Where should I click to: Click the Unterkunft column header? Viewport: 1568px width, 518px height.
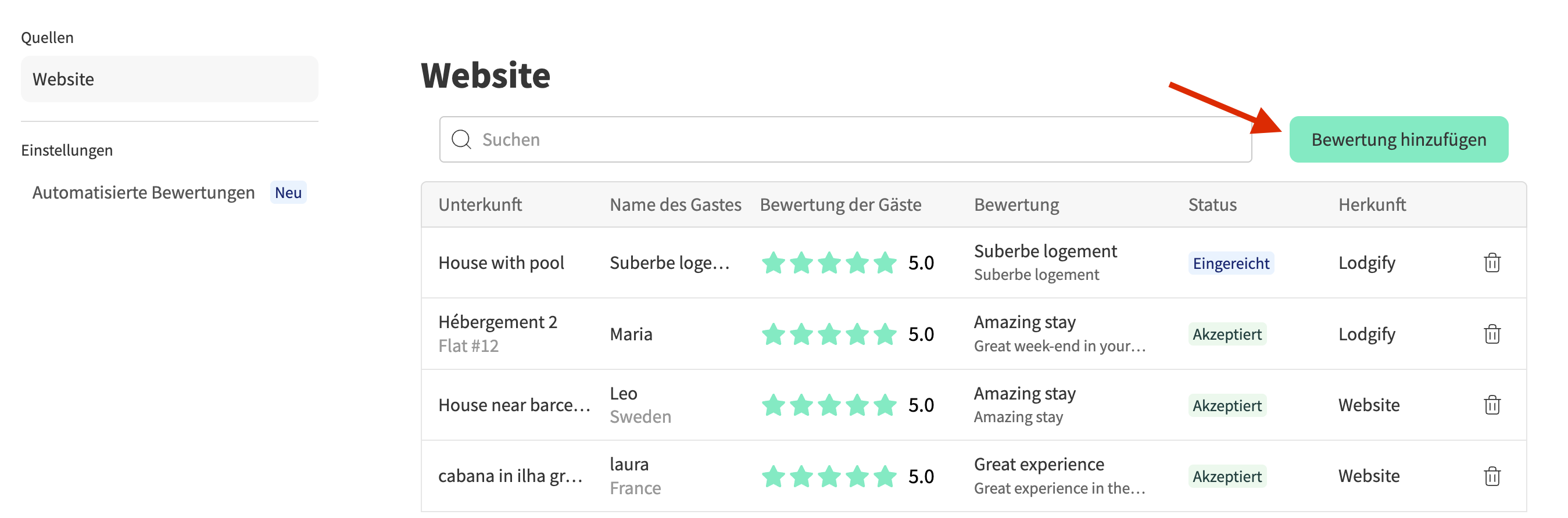[479, 205]
